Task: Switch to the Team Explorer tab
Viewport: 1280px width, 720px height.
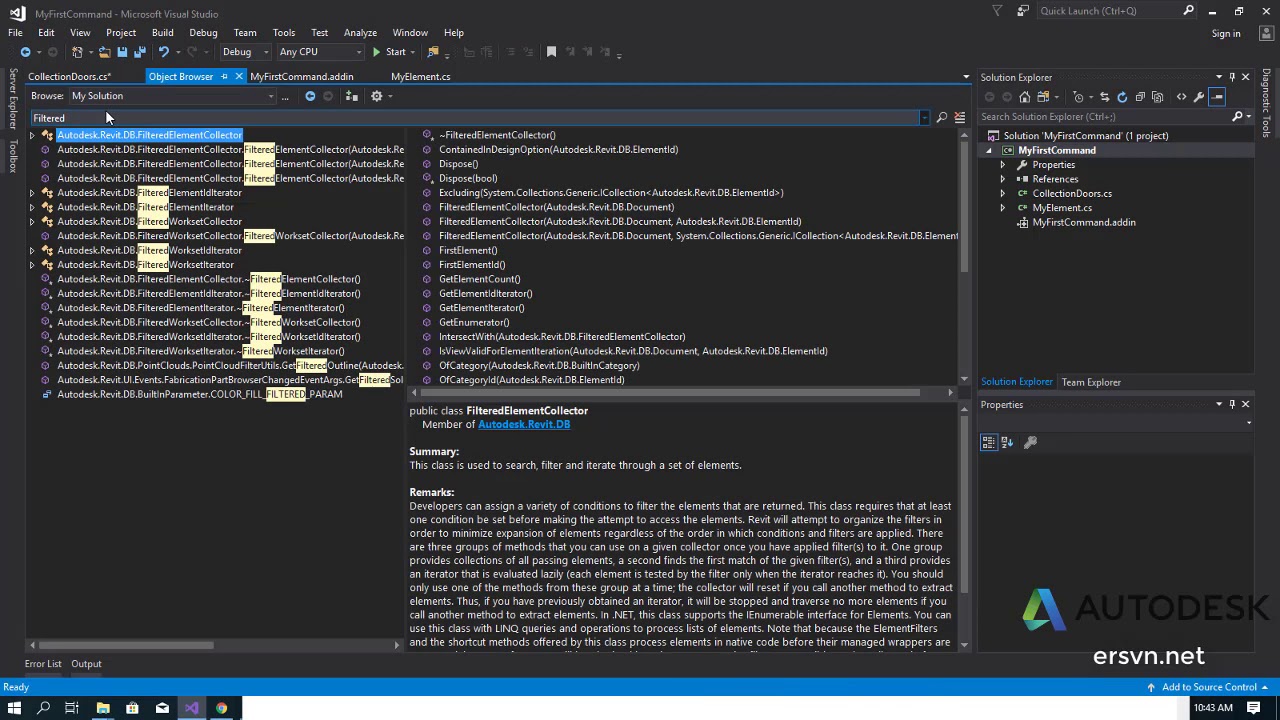Action: click(1091, 382)
